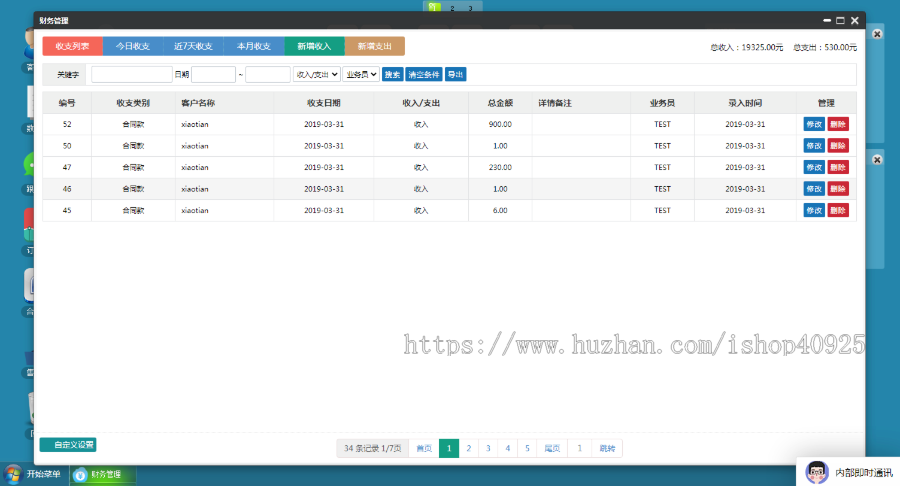This screenshot has height=486, width=900.
Task: Delete record 50 with 删除 button
Action: (838, 146)
